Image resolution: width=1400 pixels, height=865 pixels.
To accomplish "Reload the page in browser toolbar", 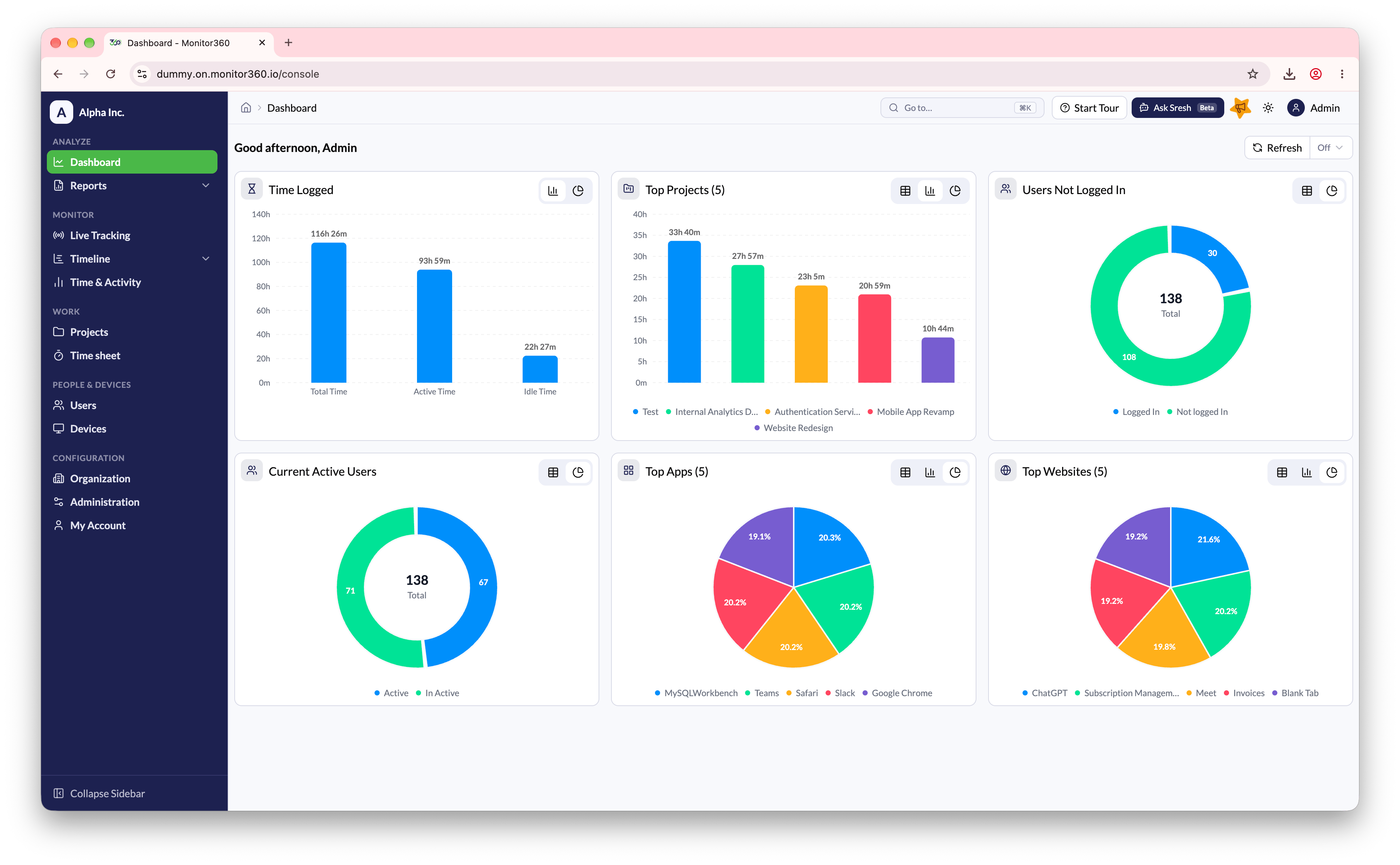I will [x=110, y=74].
